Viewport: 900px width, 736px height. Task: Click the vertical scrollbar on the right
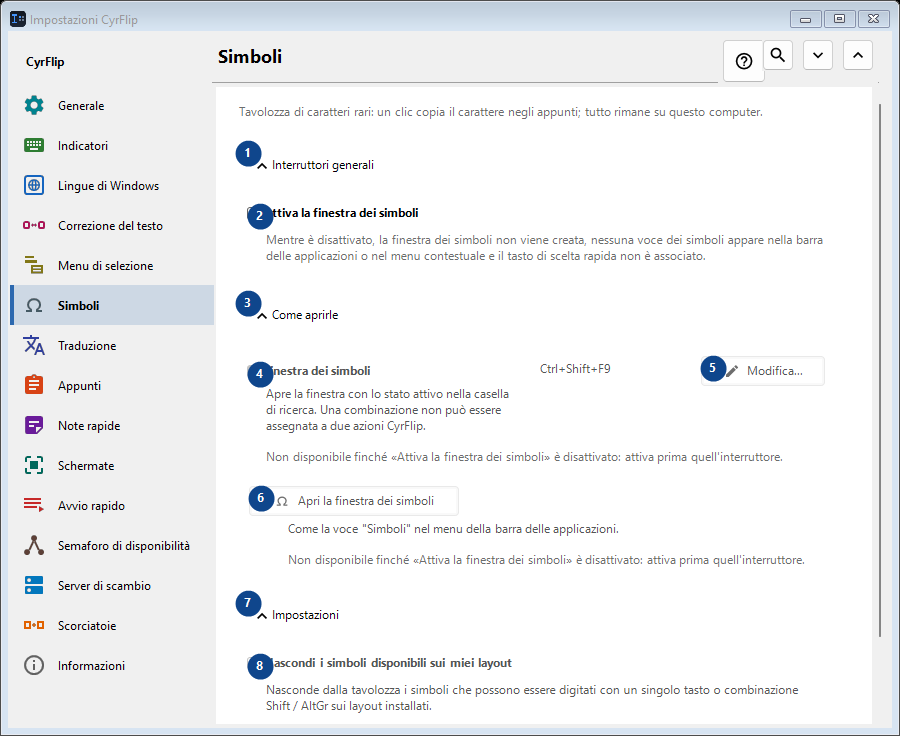(x=879, y=370)
